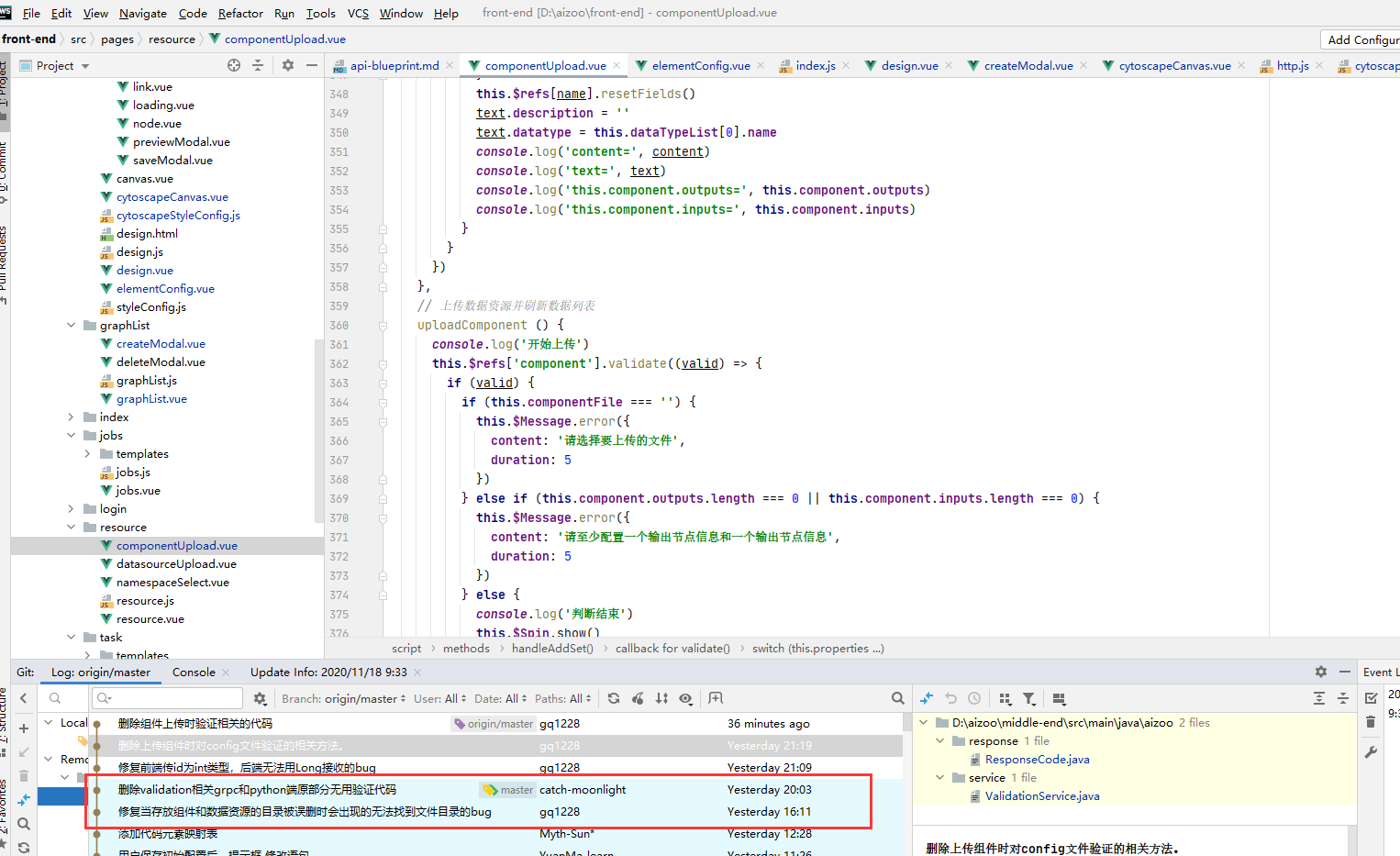Screen dimensions: 1400x856
Task: Click expand-all icon in changes pane
Action: point(1319,698)
